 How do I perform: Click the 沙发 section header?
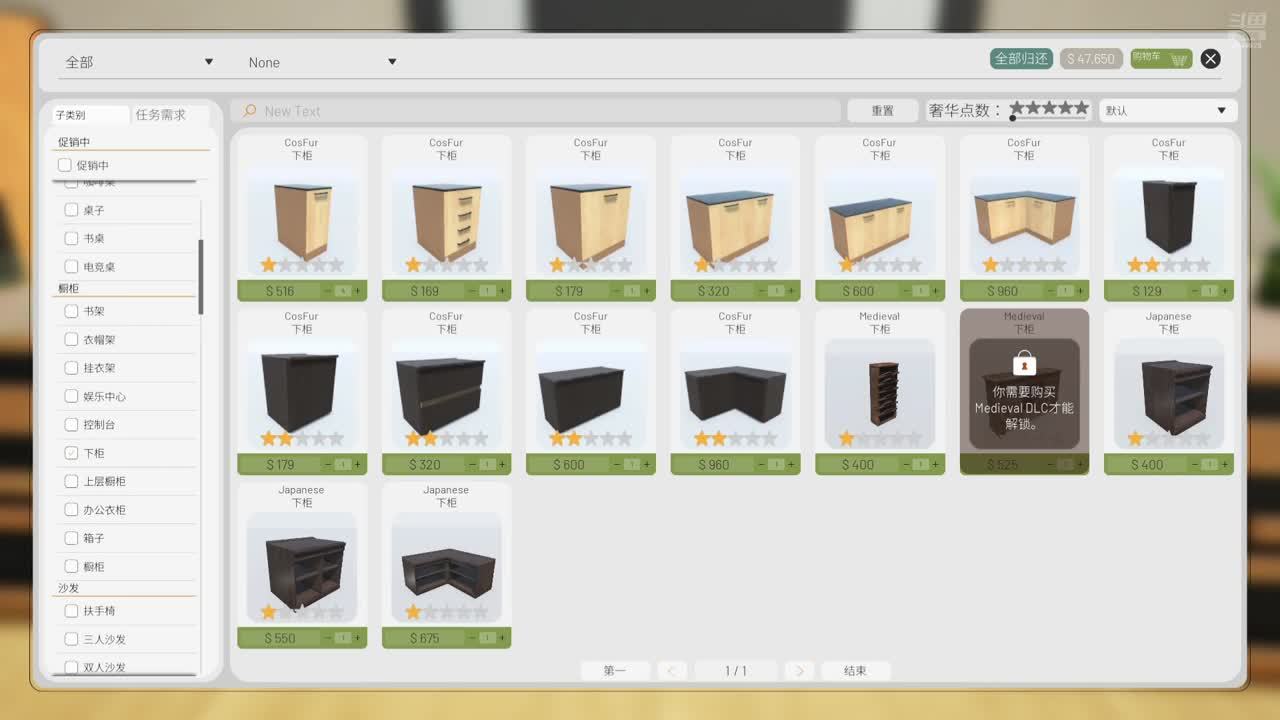(68, 588)
